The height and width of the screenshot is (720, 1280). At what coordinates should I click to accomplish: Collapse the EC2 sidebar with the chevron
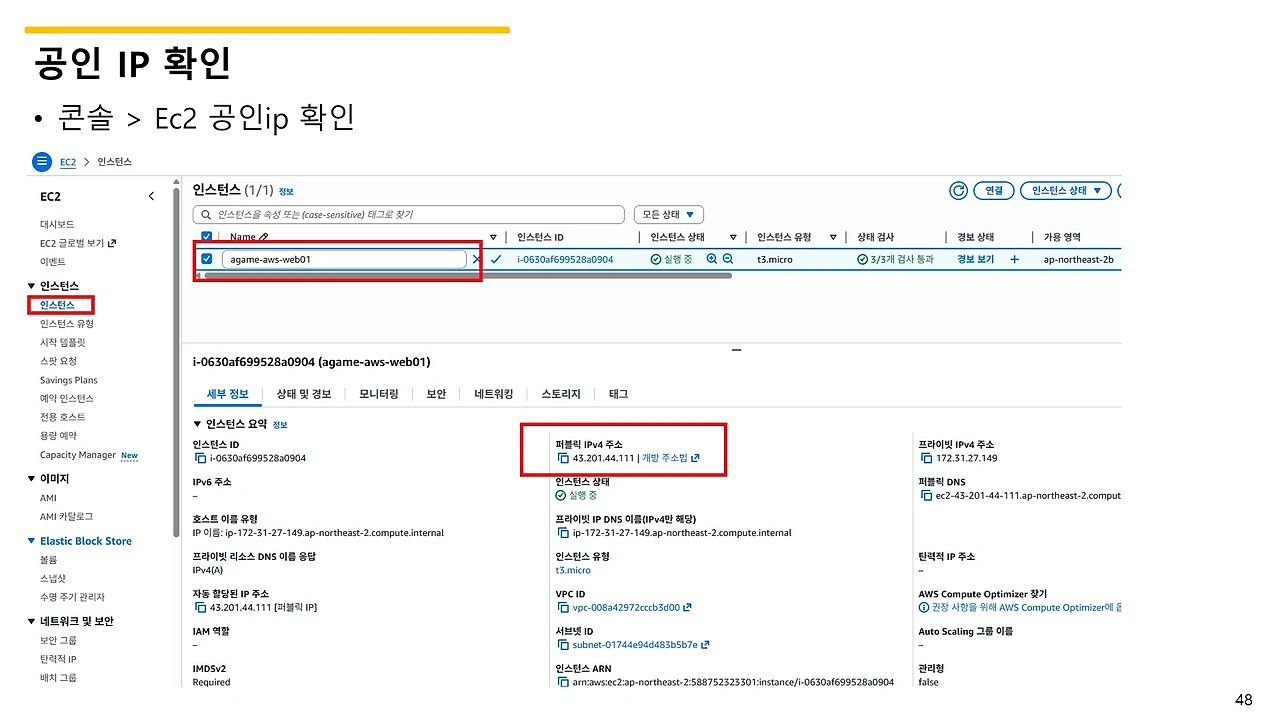tap(151, 196)
